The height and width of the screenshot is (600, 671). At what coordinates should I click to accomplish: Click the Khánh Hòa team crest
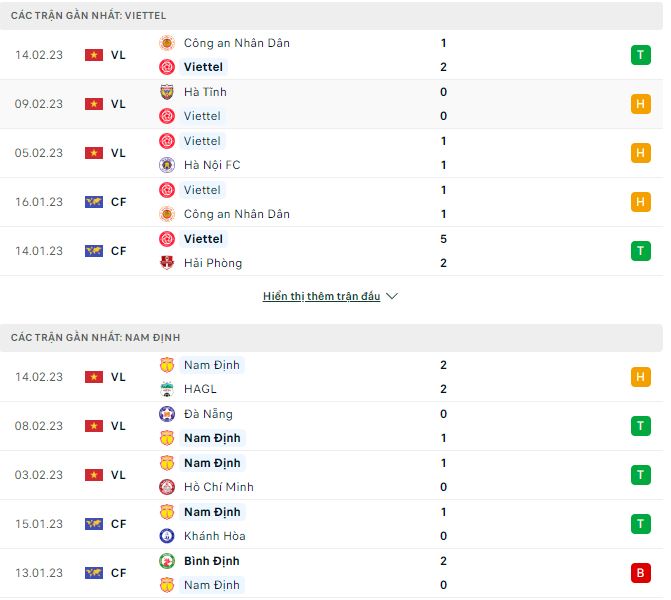(x=167, y=536)
